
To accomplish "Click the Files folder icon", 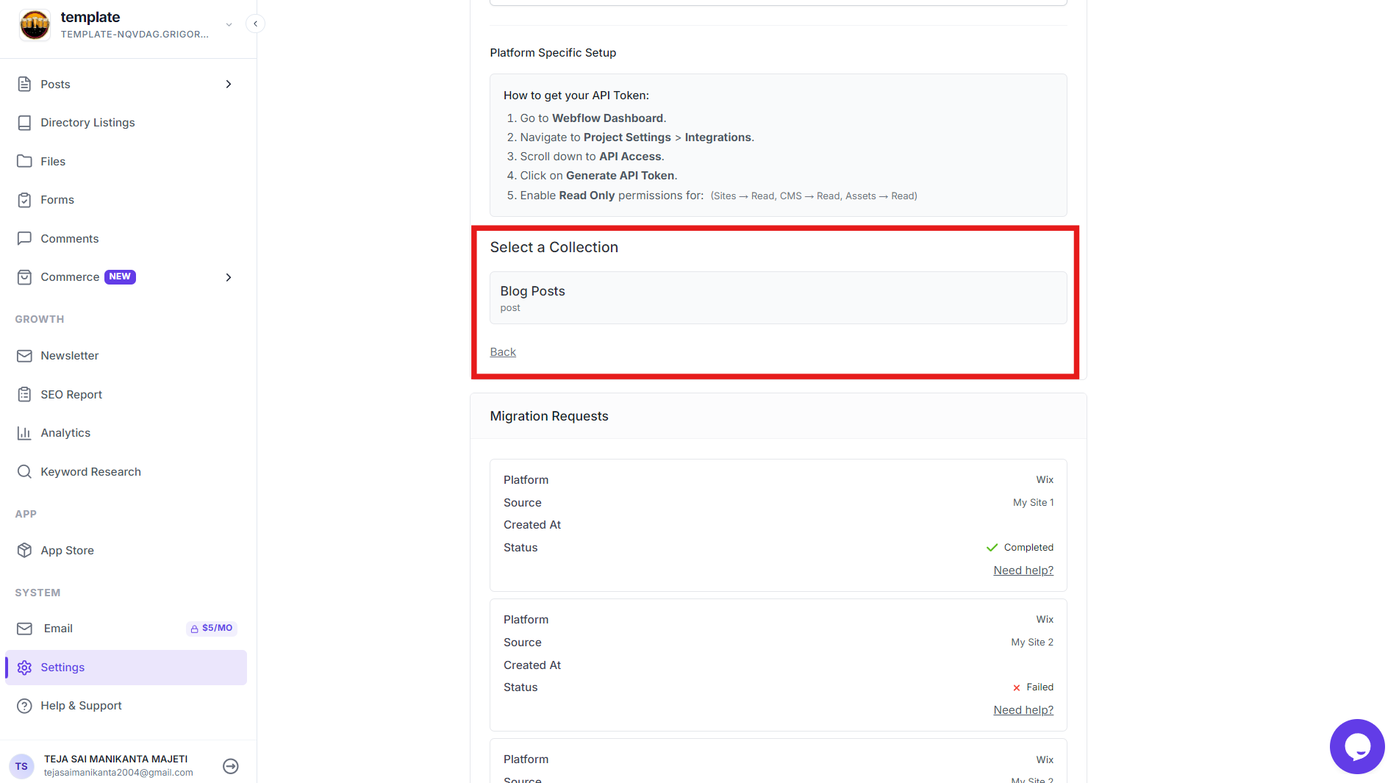I will point(24,161).
